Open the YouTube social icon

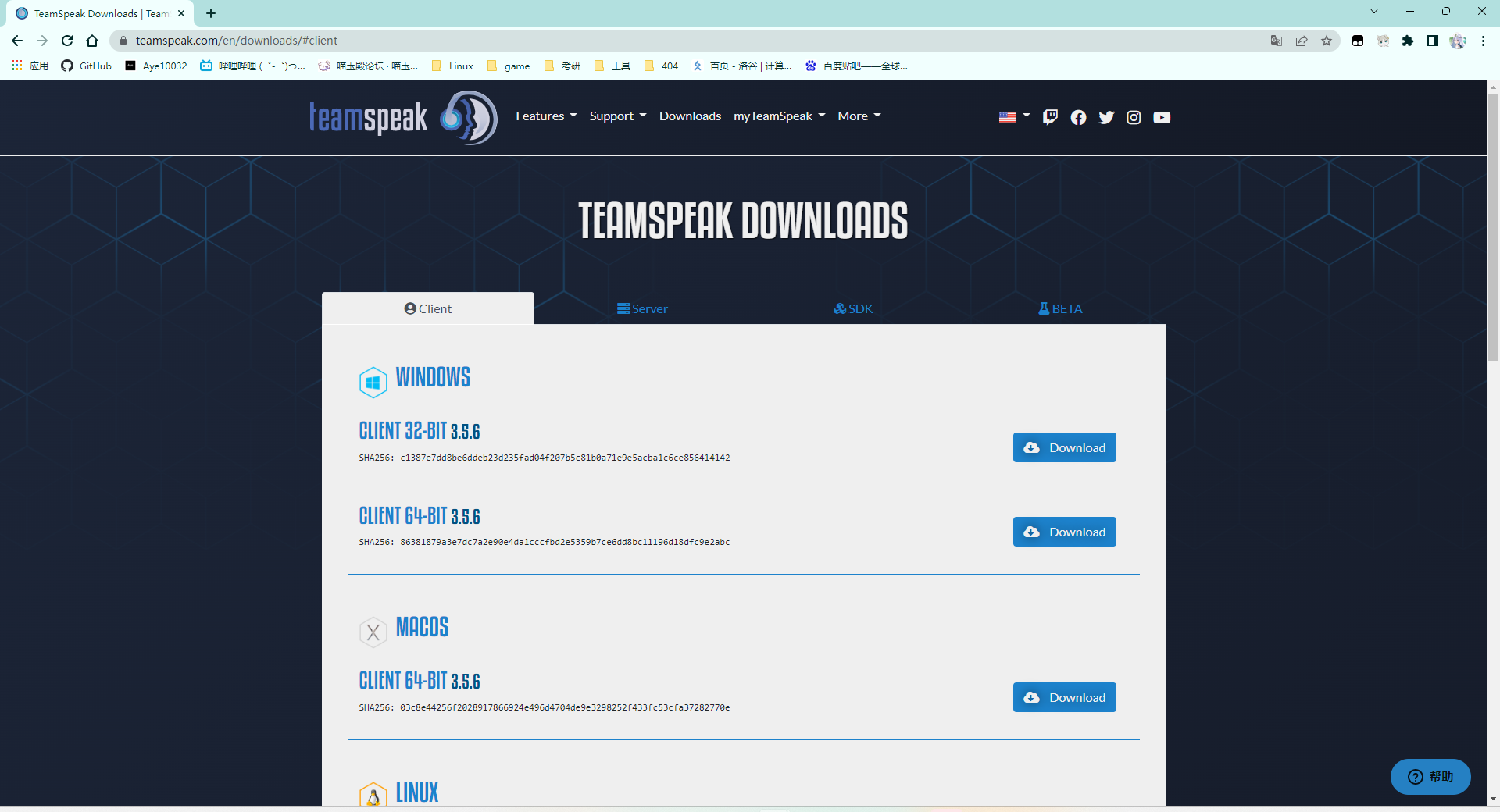tap(1162, 117)
